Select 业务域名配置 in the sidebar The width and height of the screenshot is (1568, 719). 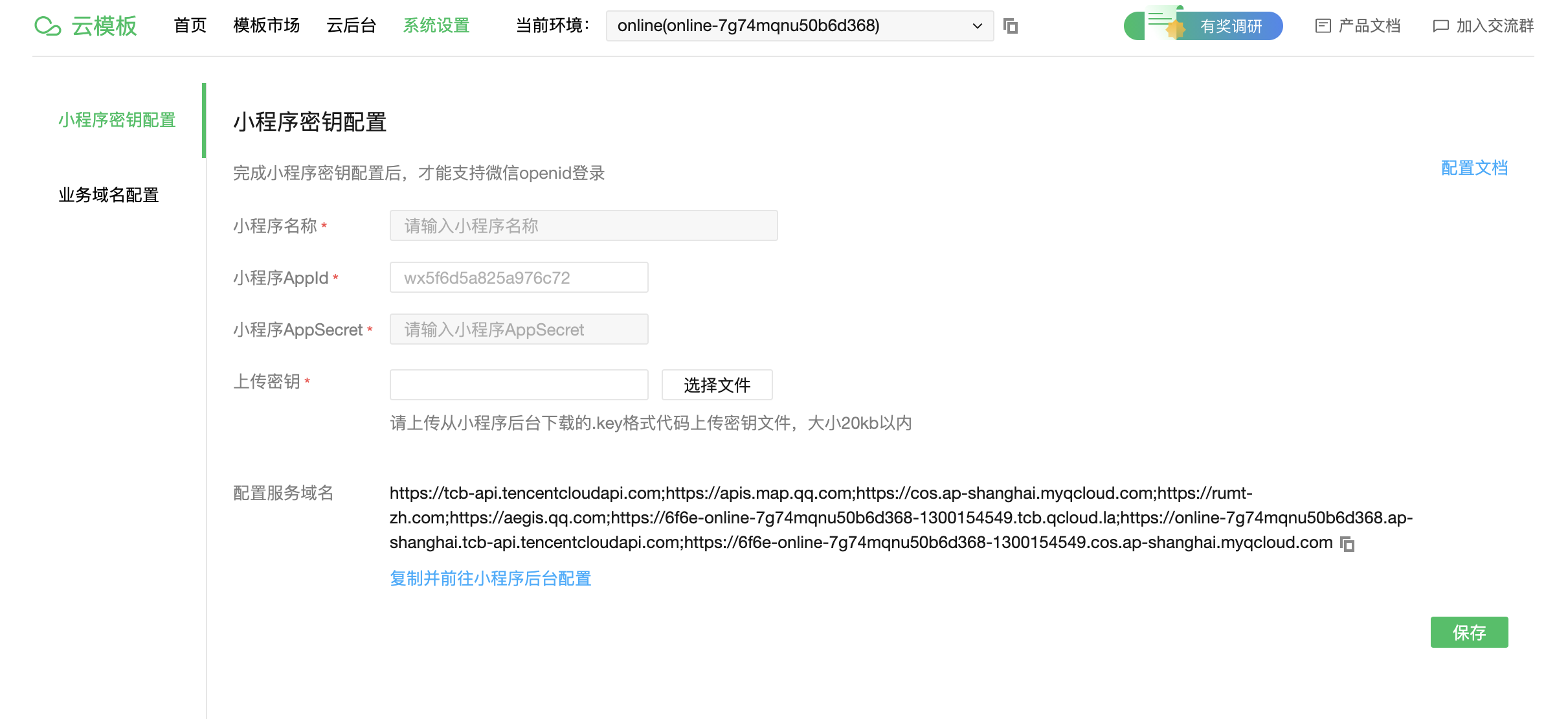pos(109,195)
